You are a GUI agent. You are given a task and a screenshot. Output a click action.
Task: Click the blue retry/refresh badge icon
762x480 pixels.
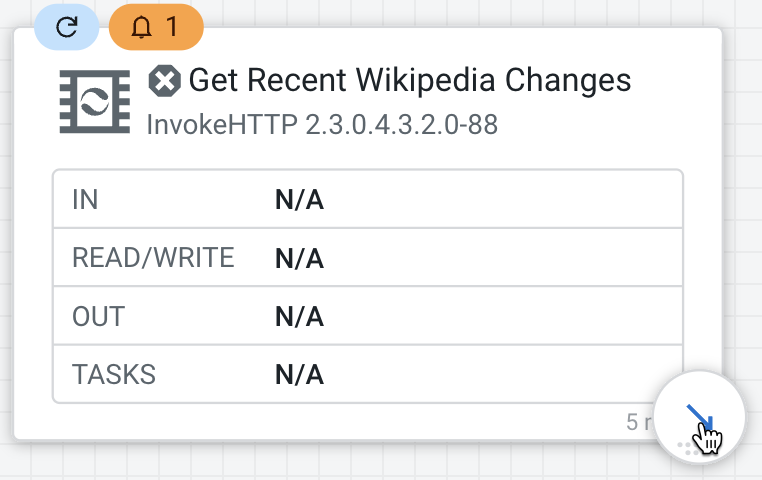tap(67, 27)
